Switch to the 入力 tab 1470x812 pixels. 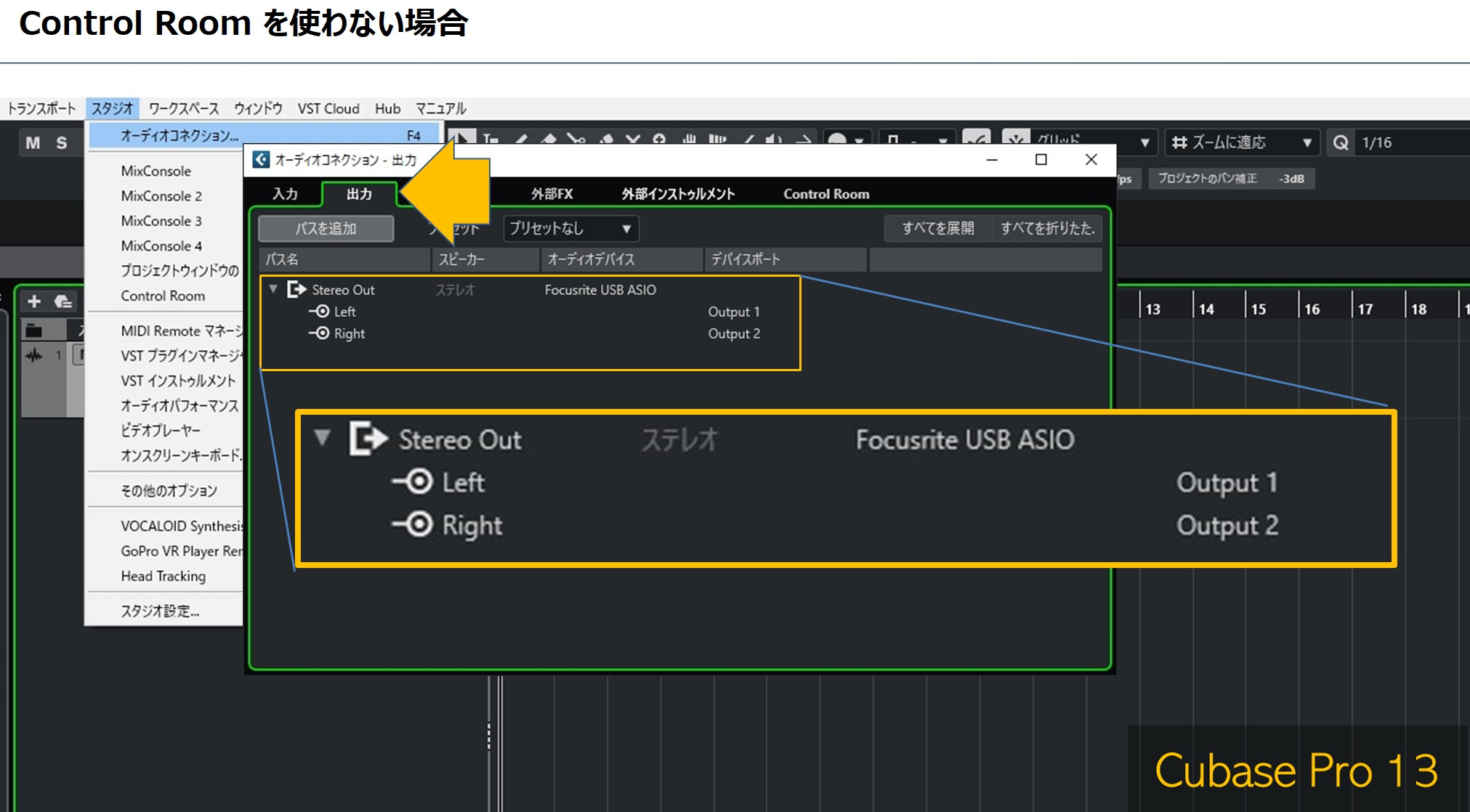click(x=285, y=194)
